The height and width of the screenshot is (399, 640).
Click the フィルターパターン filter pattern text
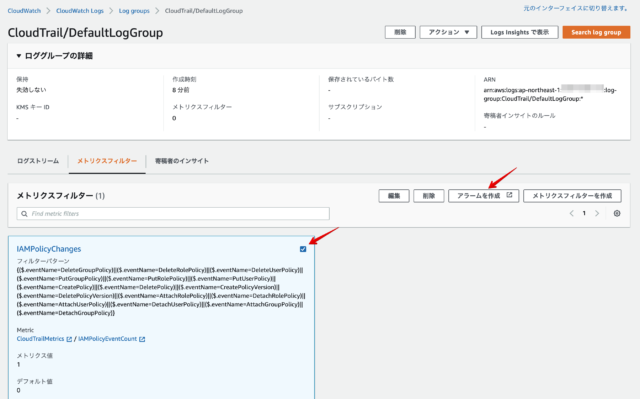coord(160,291)
